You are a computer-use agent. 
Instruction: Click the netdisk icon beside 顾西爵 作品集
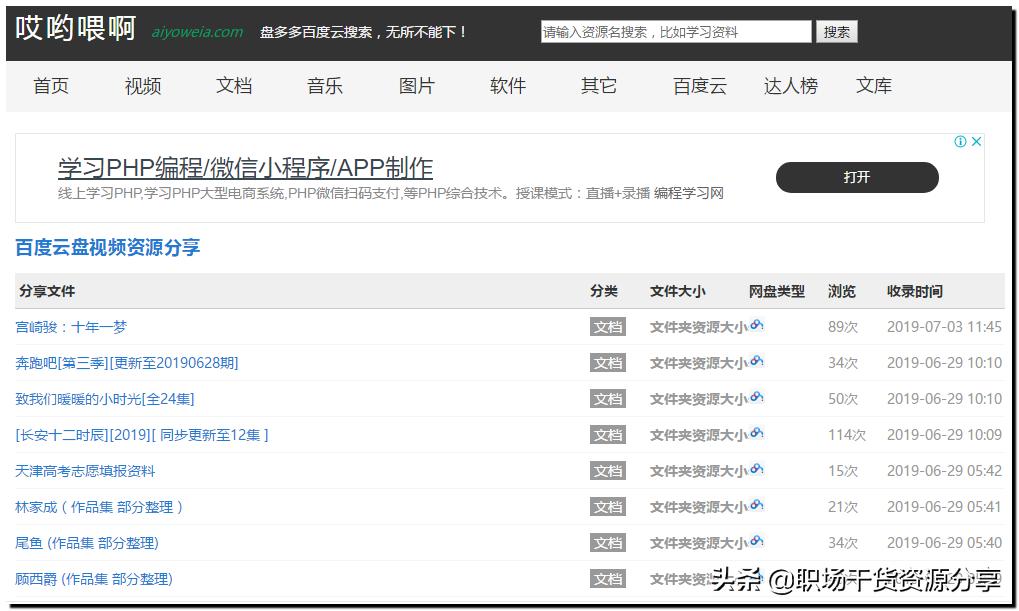(757, 578)
